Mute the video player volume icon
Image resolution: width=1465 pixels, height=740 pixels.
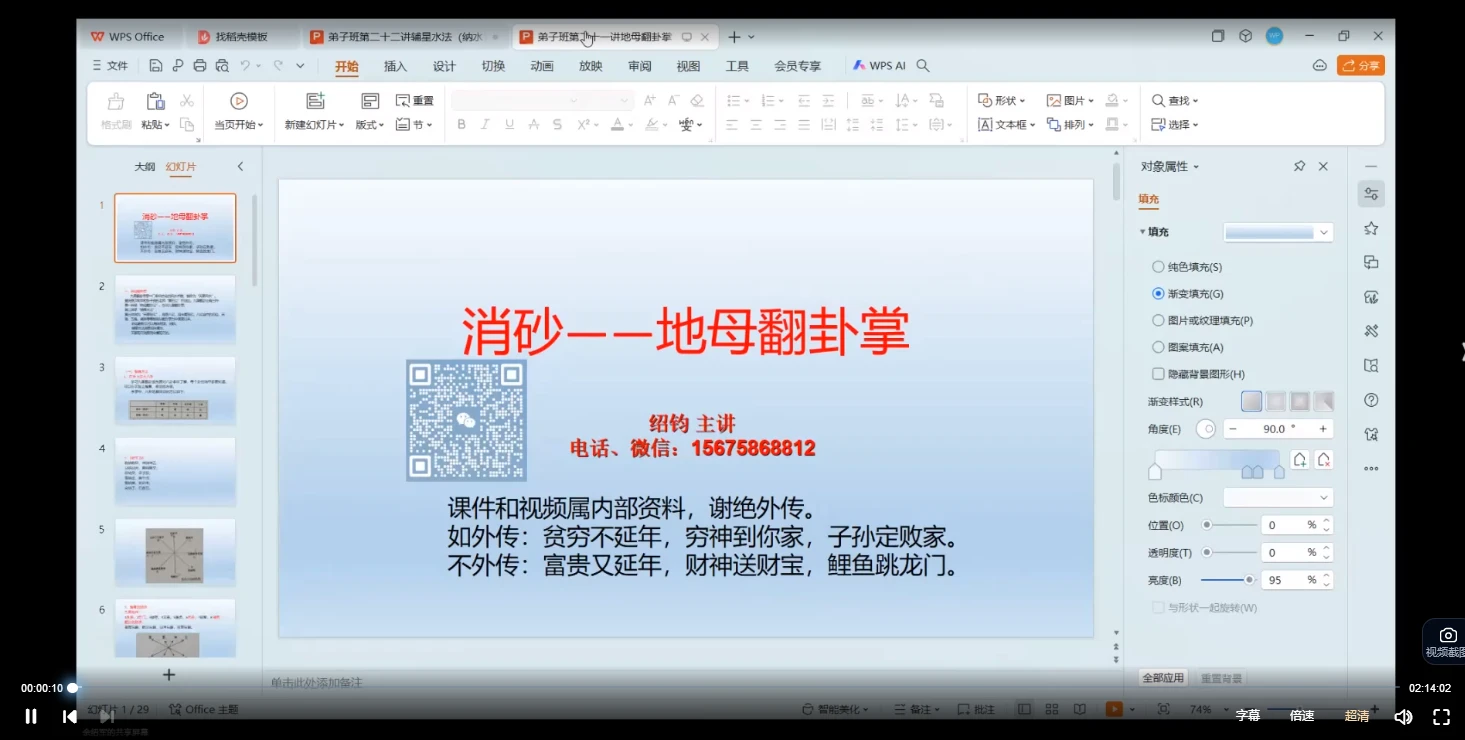tap(1403, 716)
